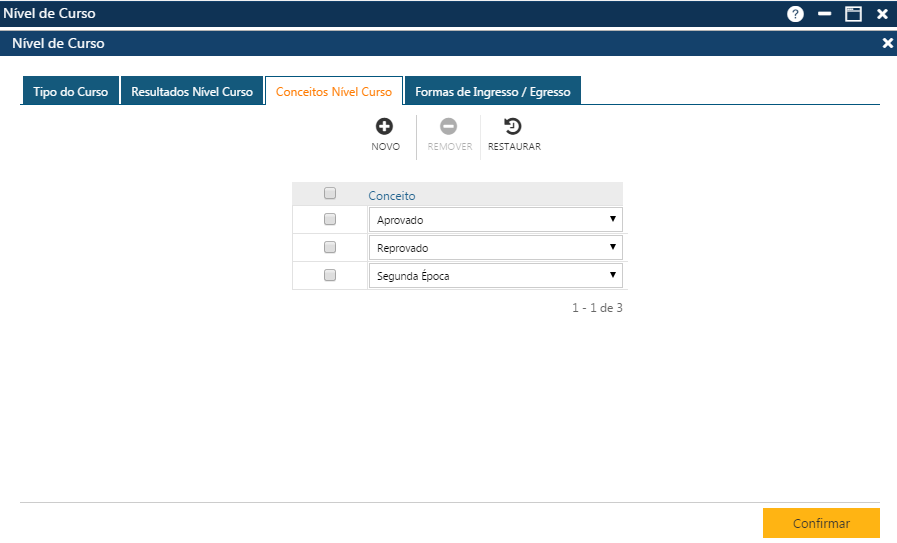Open the help question mark icon
Image resolution: width=897 pixels, height=543 pixels.
[795, 14]
